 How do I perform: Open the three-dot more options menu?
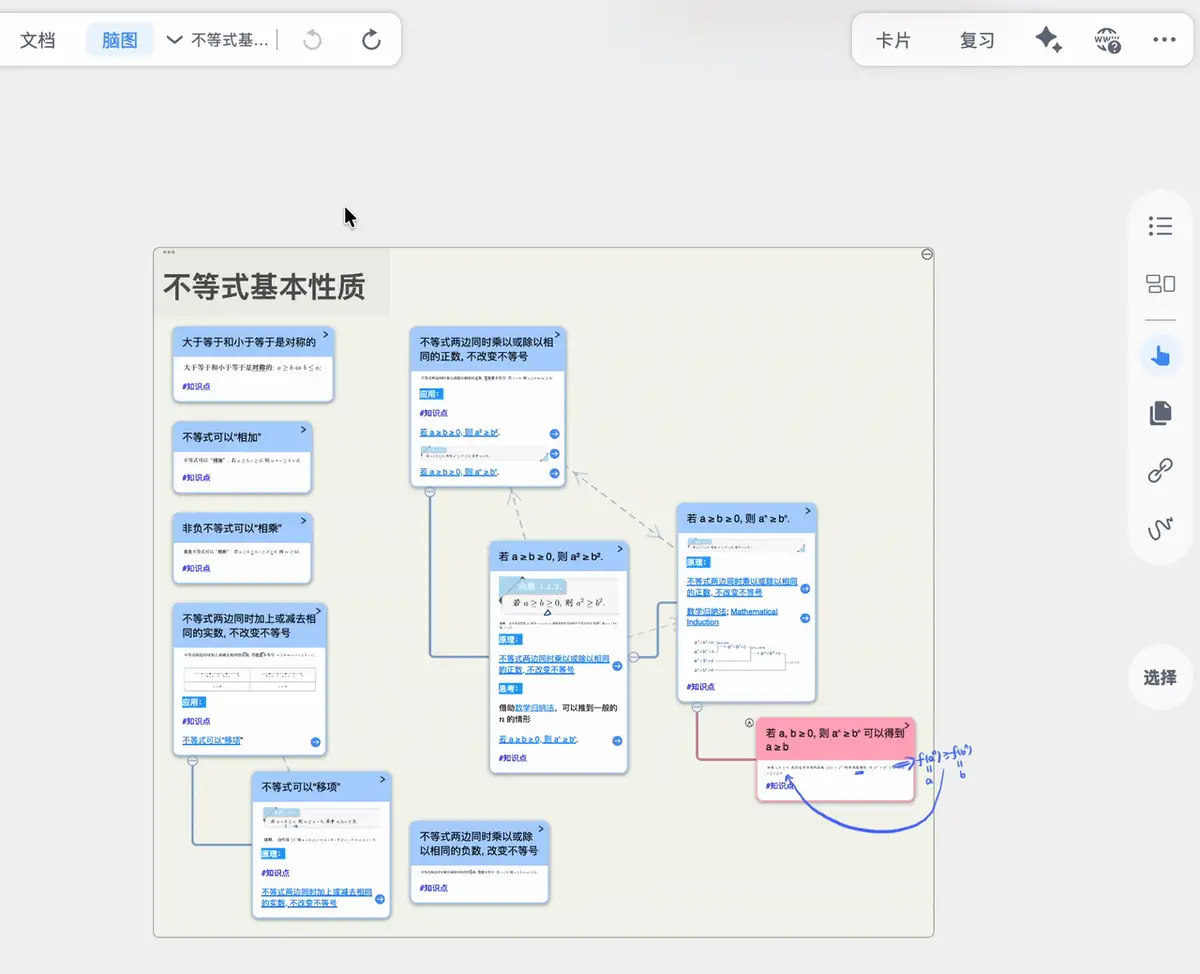coord(1164,40)
